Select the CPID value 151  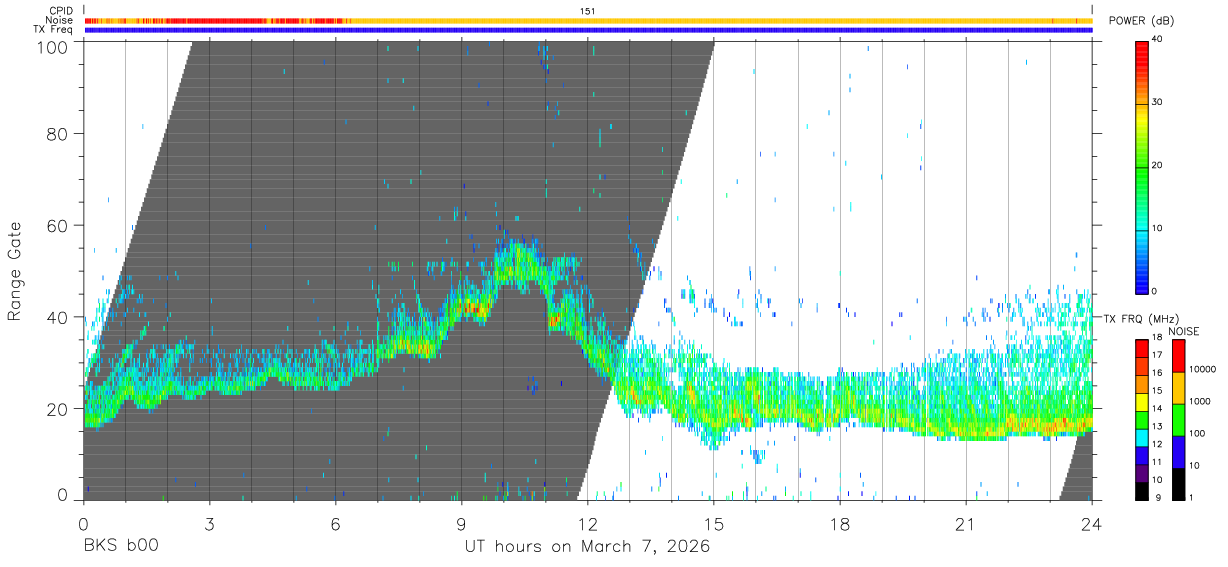coord(588,11)
